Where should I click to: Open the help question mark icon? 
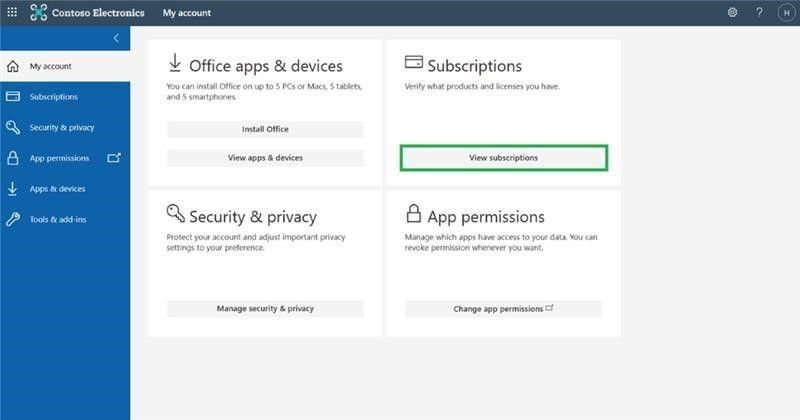(759, 12)
